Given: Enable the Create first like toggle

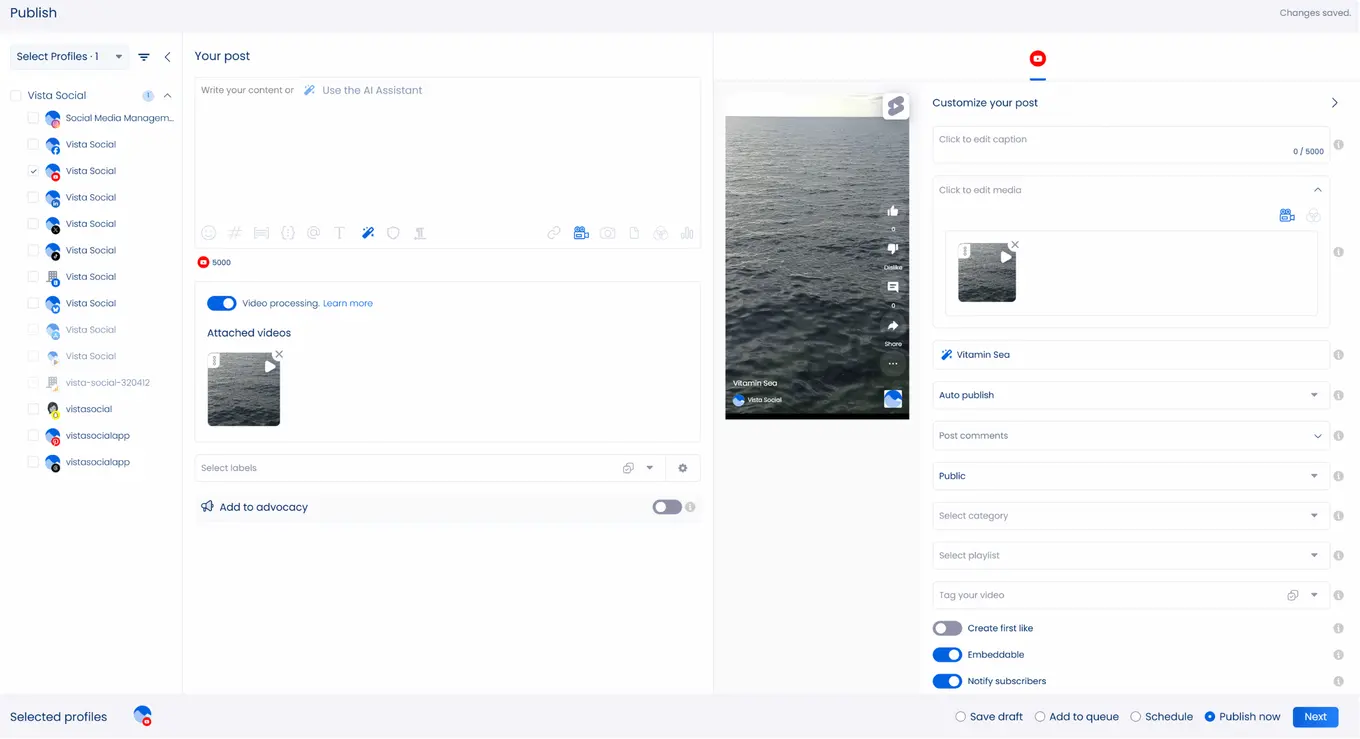Looking at the screenshot, I should pos(947,628).
